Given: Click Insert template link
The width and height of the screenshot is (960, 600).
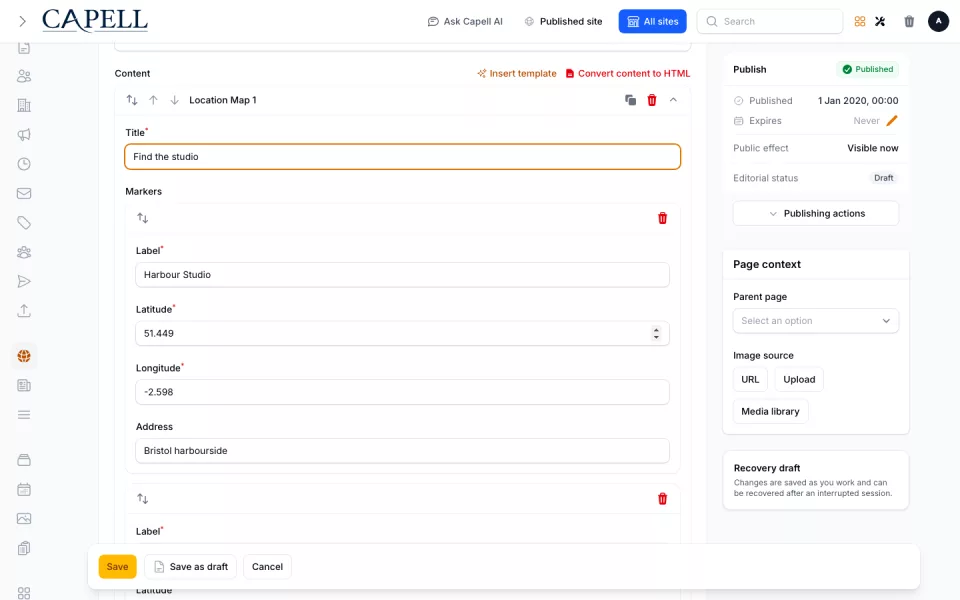Looking at the screenshot, I should point(517,73).
